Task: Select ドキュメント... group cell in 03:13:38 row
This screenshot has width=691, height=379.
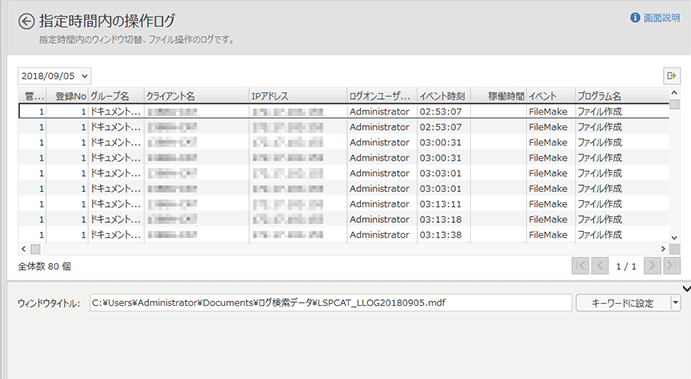Action: point(116,235)
